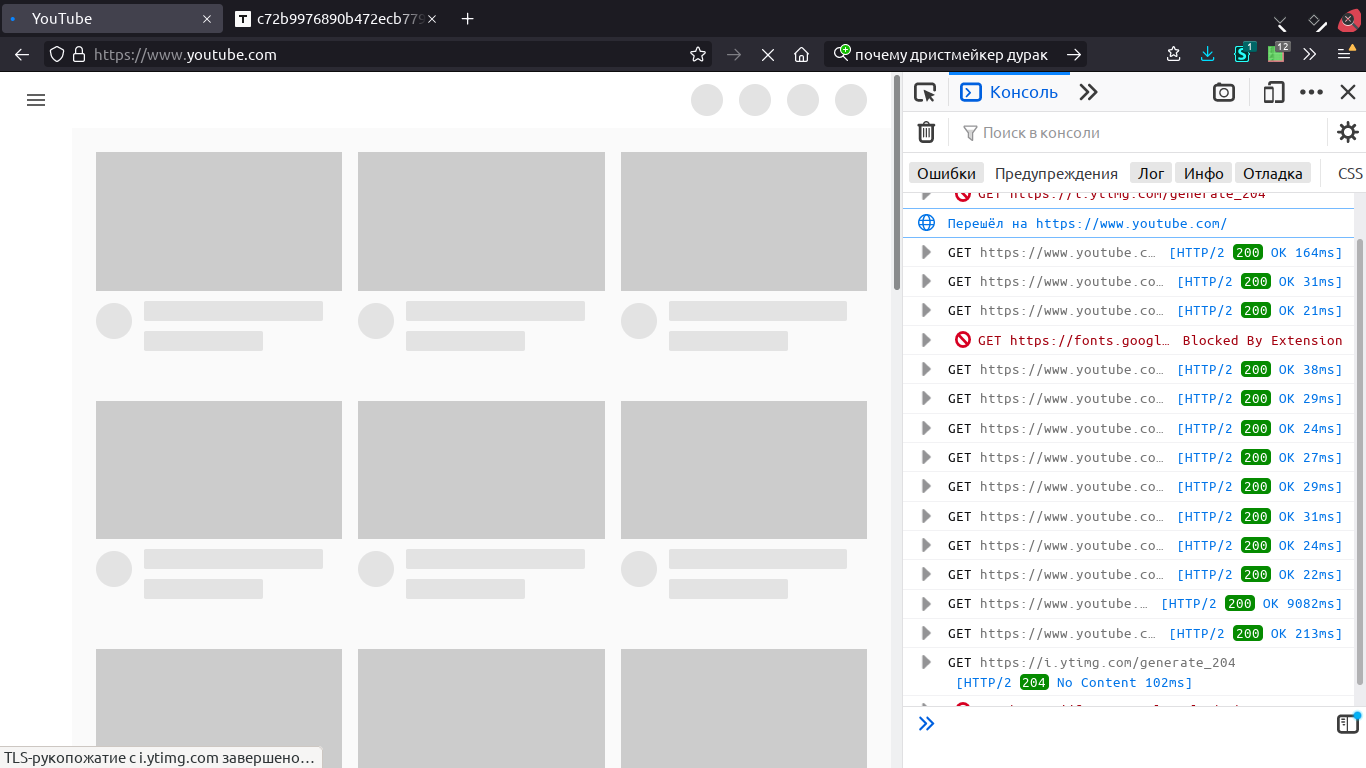Click console output scrollbar
The width and height of the screenshot is (1366, 768).
click(x=1360, y=460)
